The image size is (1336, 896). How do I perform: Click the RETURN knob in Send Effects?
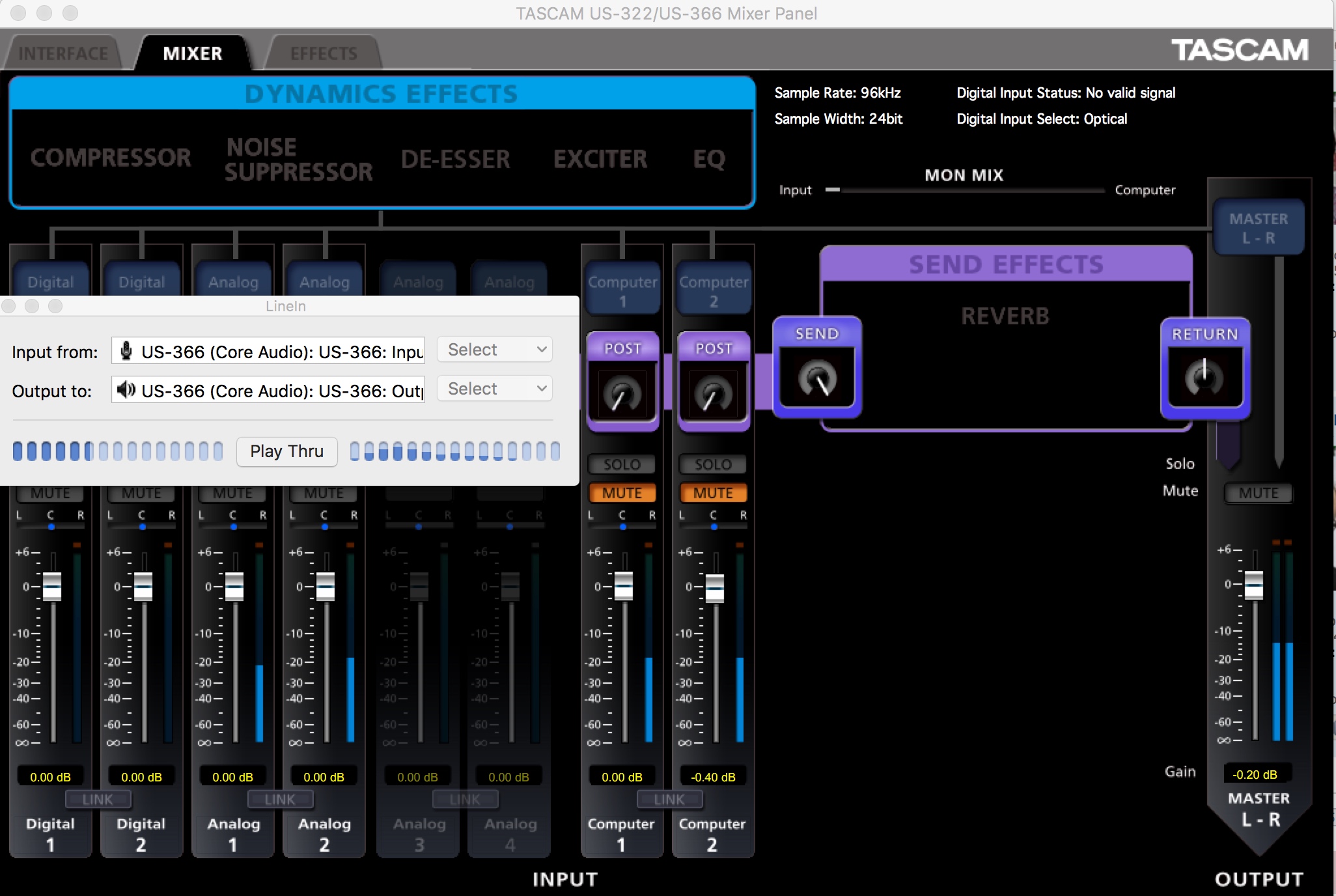point(1204,377)
